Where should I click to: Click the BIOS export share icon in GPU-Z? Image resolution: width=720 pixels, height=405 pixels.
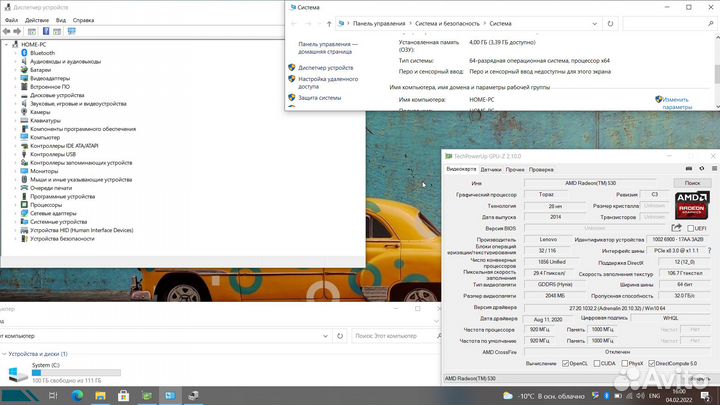point(676,228)
